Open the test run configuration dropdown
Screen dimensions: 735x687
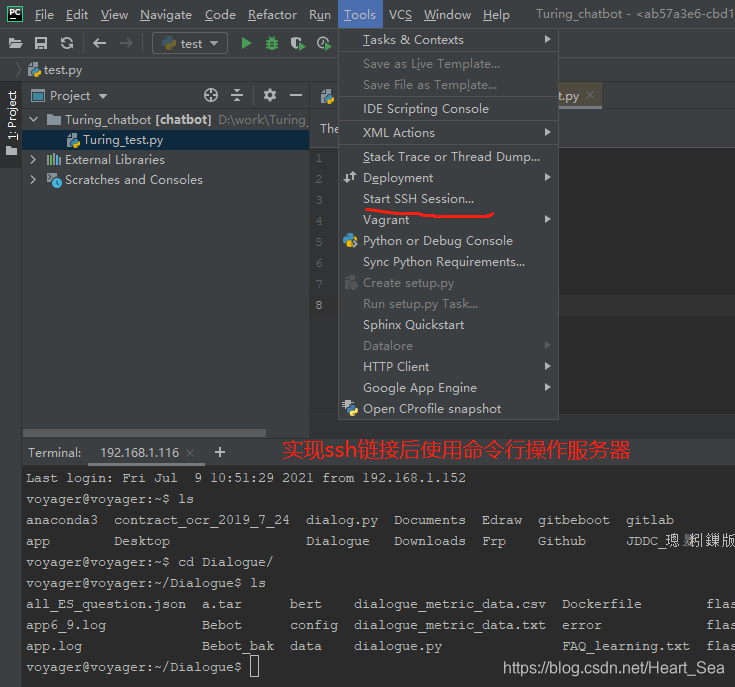(190, 44)
